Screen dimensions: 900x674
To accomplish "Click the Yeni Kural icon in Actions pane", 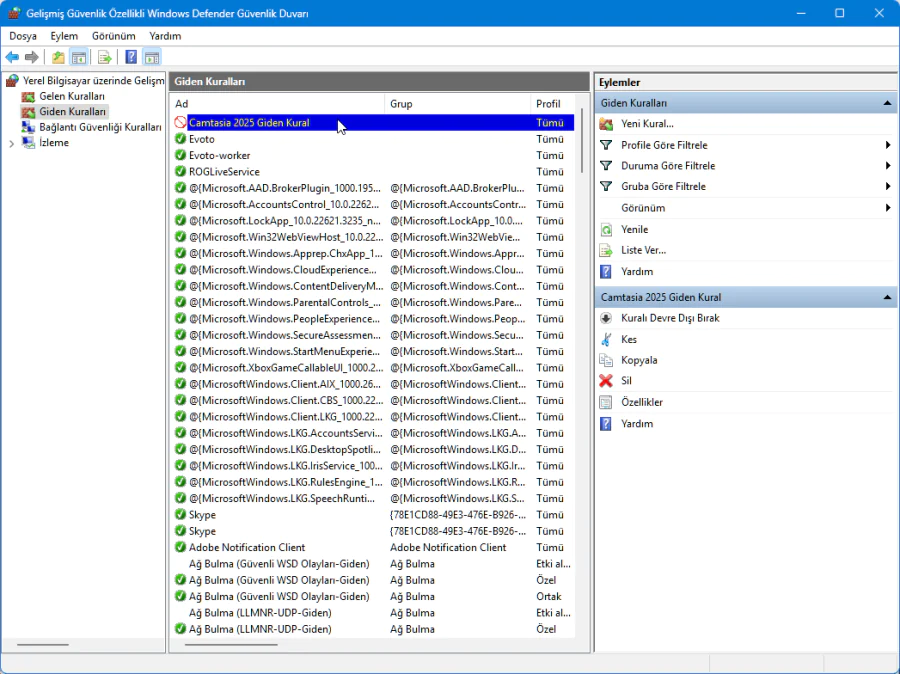I will (x=605, y=124).
